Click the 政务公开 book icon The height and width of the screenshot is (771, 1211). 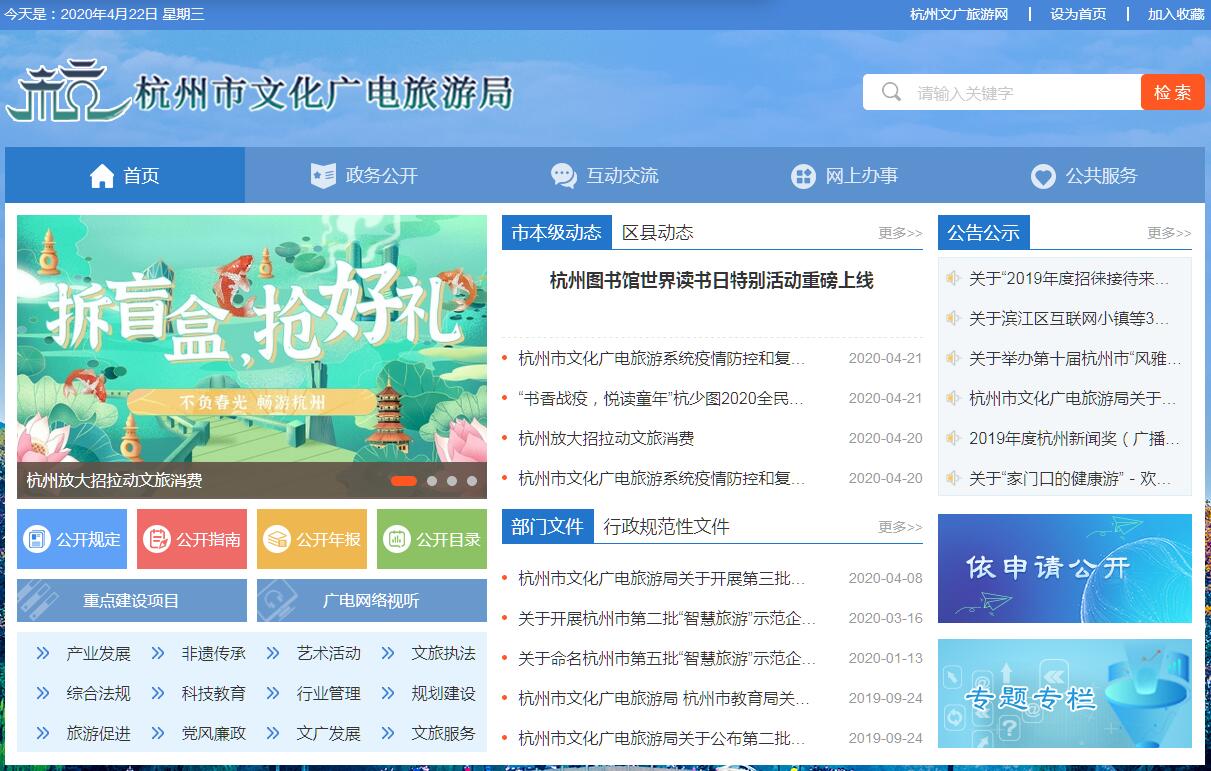pos(323,176)
